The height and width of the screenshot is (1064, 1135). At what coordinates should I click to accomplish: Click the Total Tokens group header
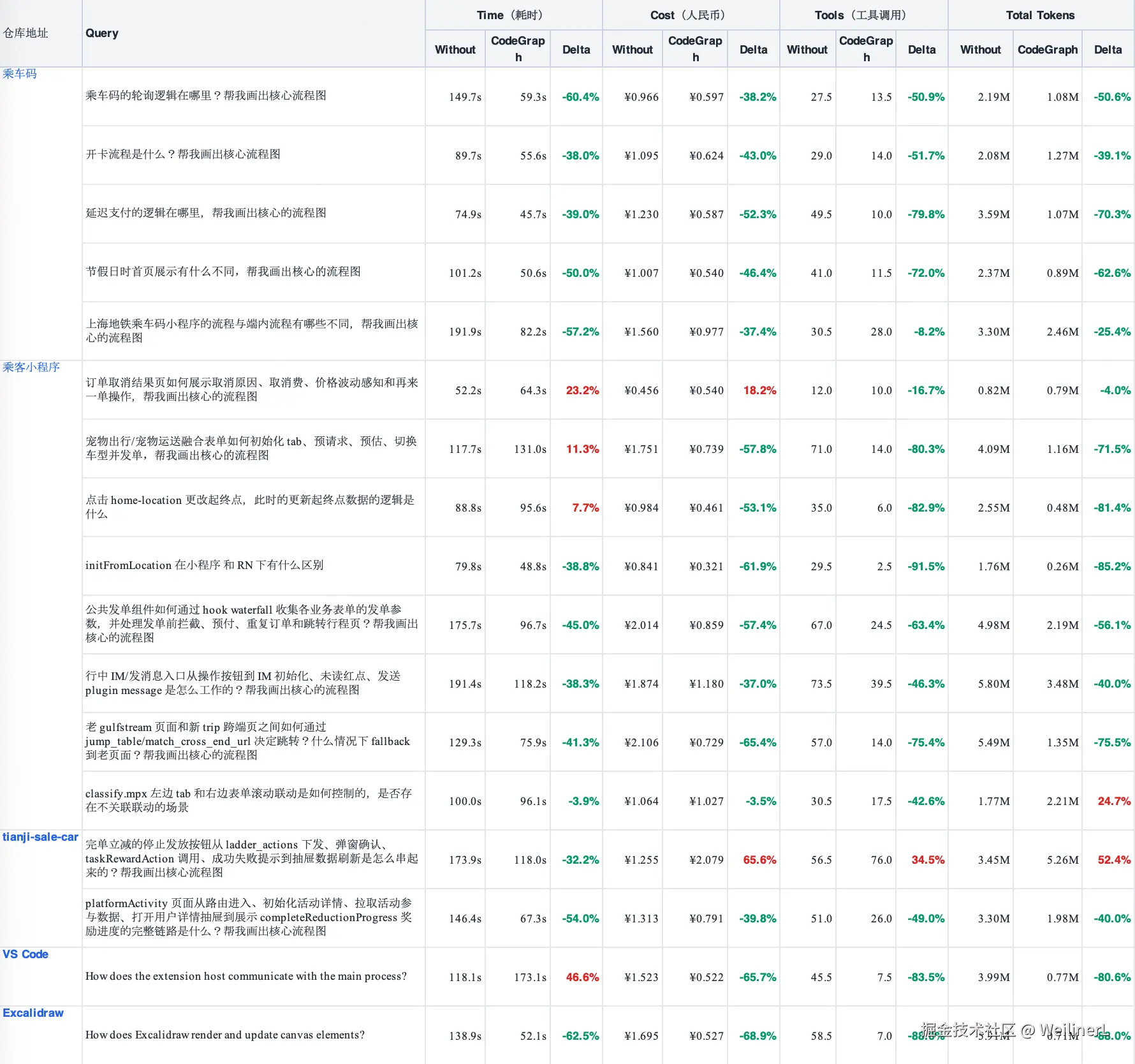click(x=1041, y=15)
